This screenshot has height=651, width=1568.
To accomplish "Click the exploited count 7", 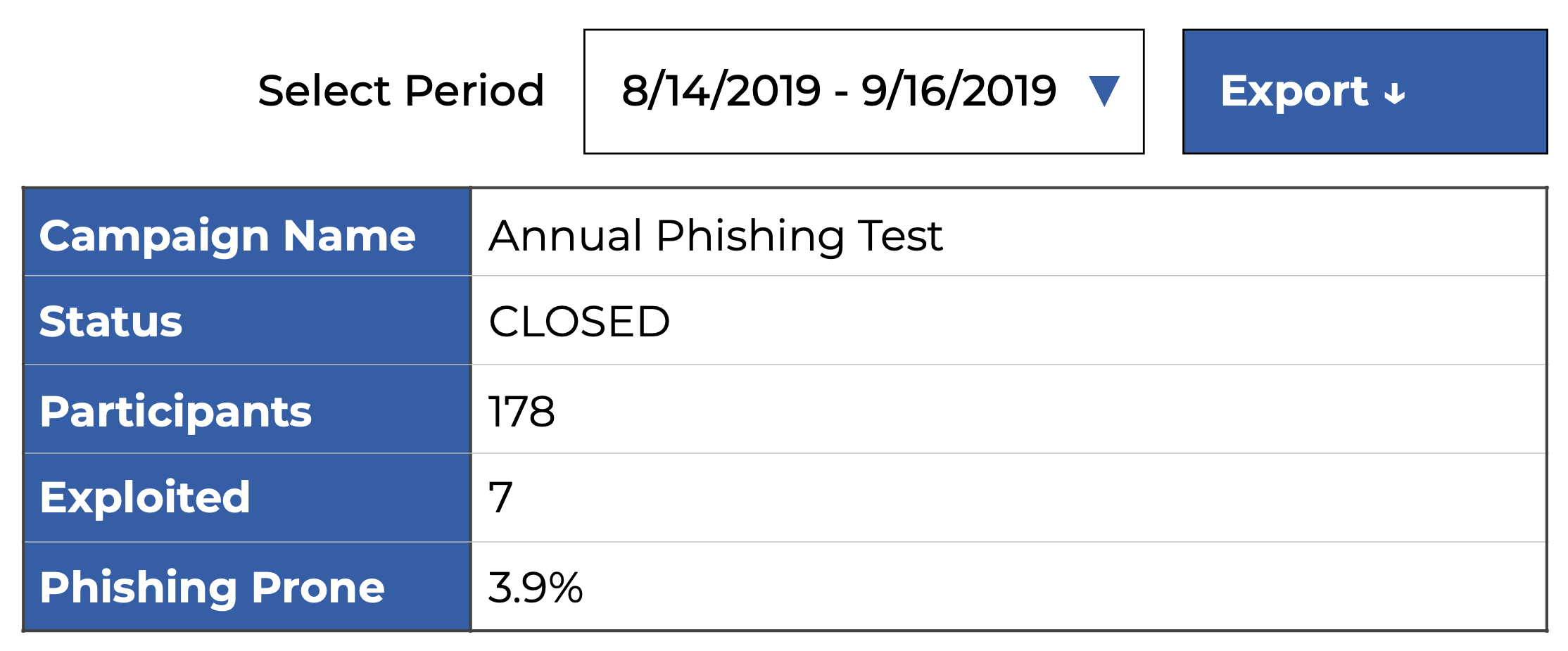I will point(500,498).
